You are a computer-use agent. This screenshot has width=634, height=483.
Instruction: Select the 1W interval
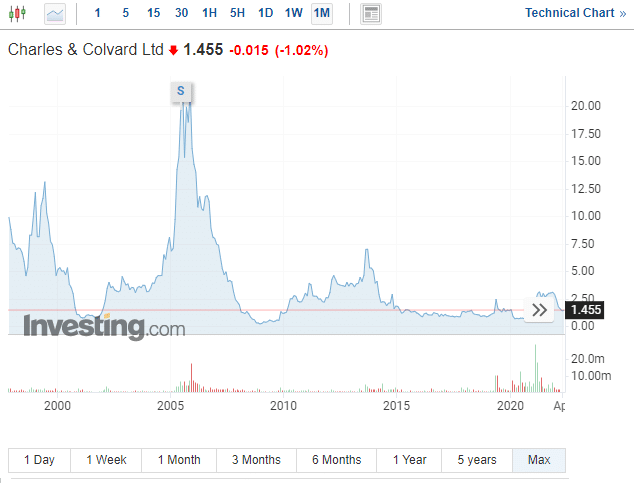(294, 13)
